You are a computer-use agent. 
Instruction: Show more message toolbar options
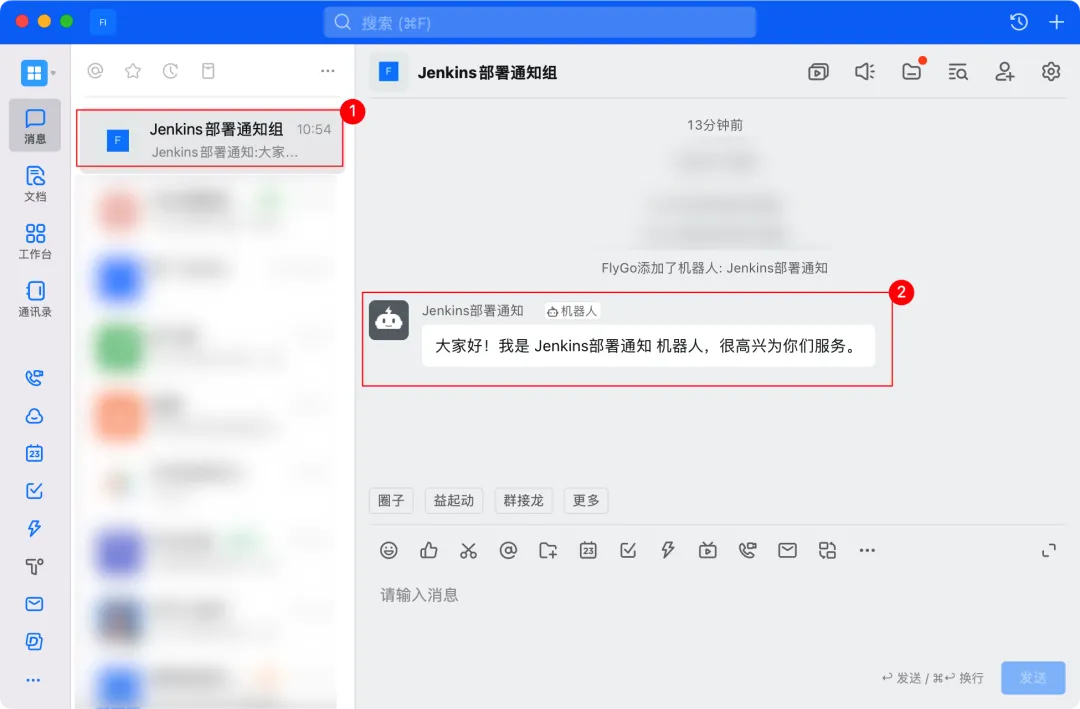tap(867, 550)
